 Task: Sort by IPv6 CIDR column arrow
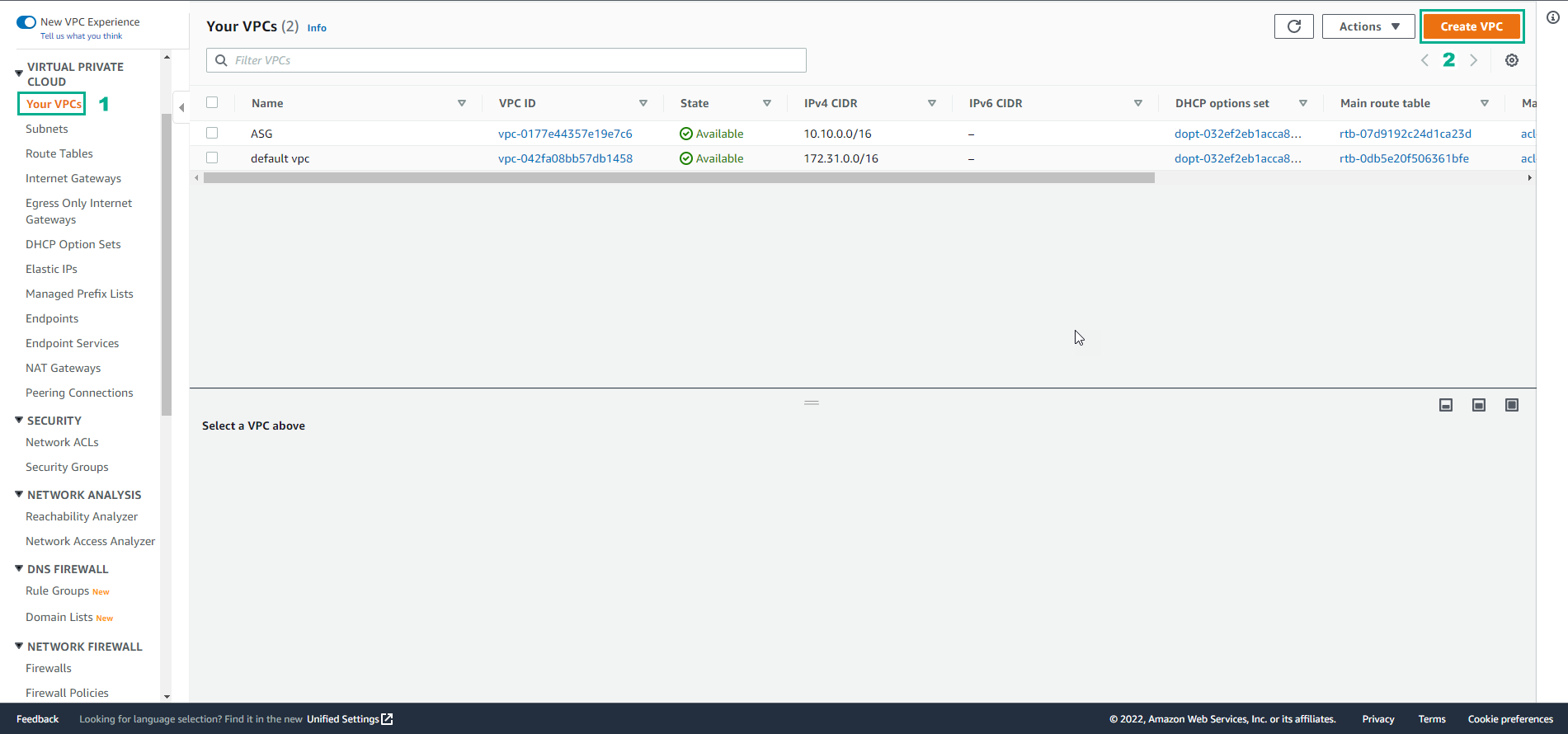point(1138,103)
